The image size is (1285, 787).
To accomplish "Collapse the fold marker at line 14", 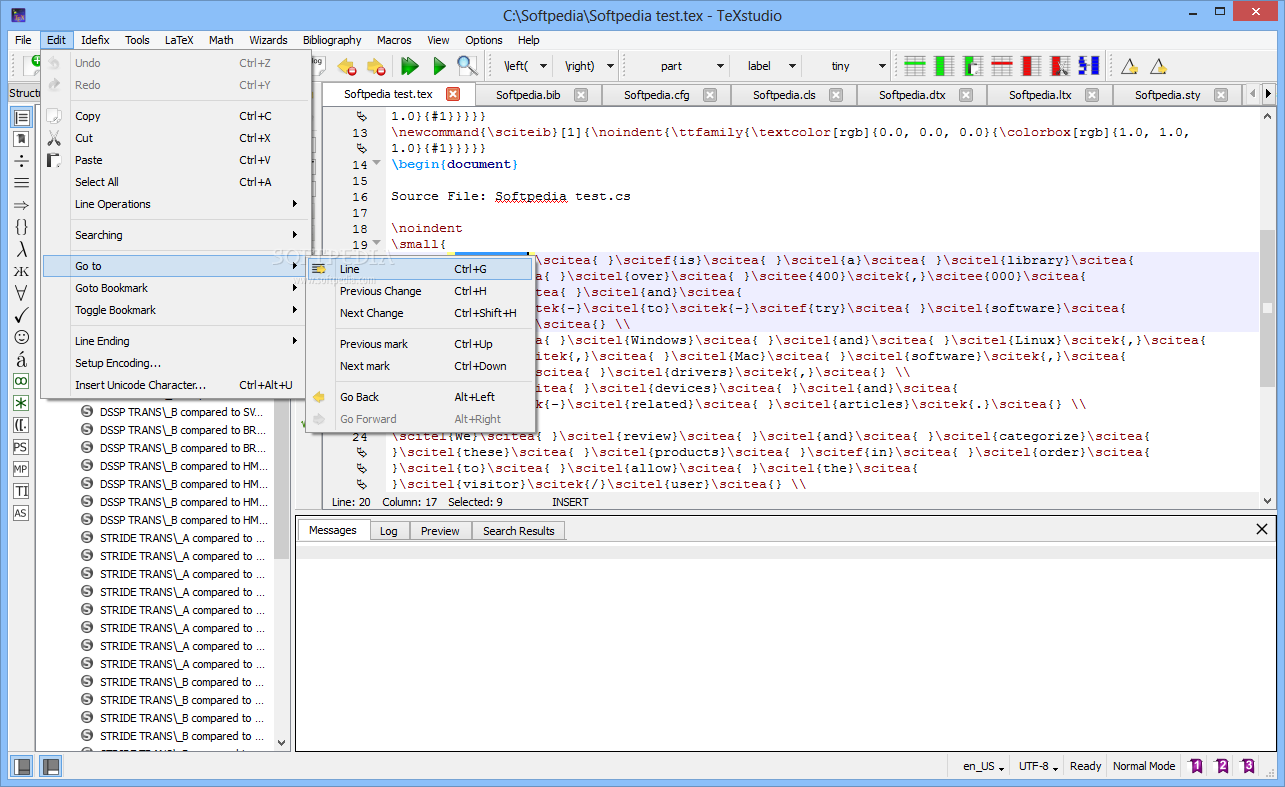I will coord(376,164).
